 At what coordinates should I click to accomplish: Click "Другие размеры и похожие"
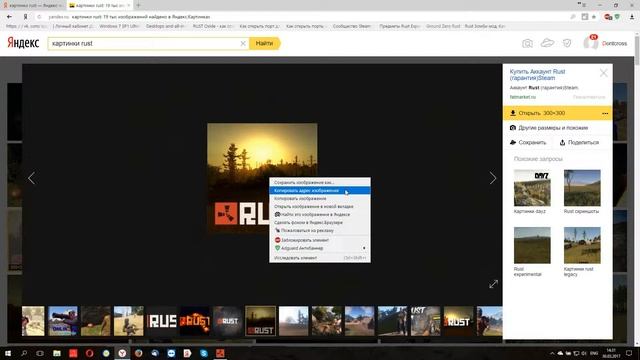click(549, 128)
